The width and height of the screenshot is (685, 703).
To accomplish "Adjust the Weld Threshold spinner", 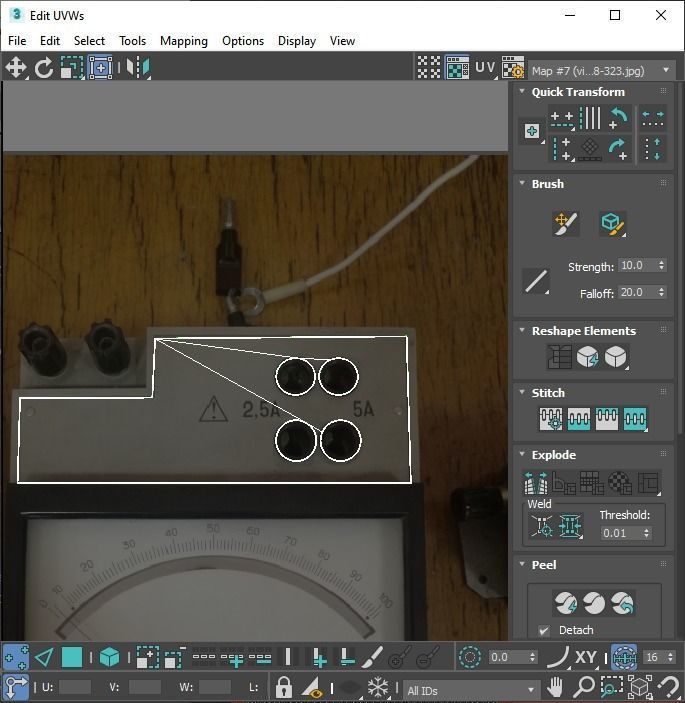I will pyautogui.click(x=646, y=533).
